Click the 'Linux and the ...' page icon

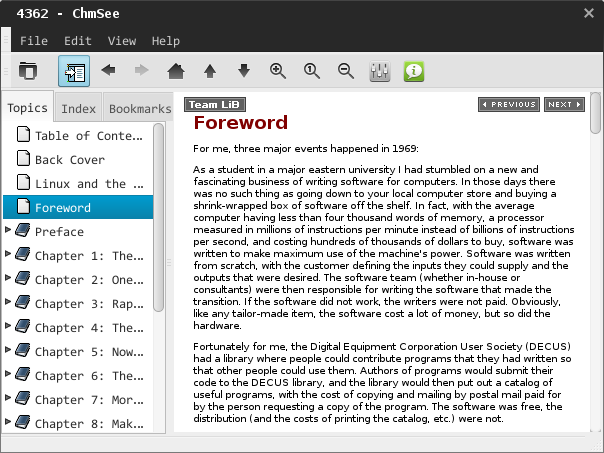(23, 182)
